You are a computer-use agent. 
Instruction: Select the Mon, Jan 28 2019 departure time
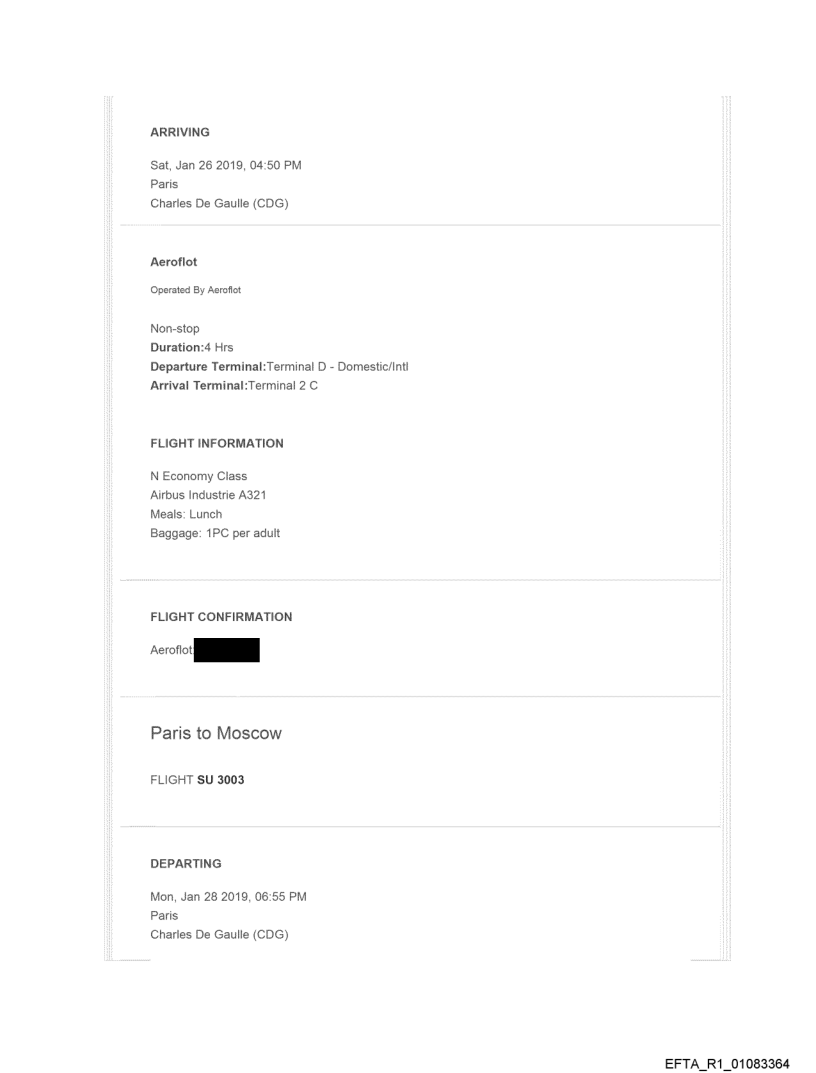point(227,896)
